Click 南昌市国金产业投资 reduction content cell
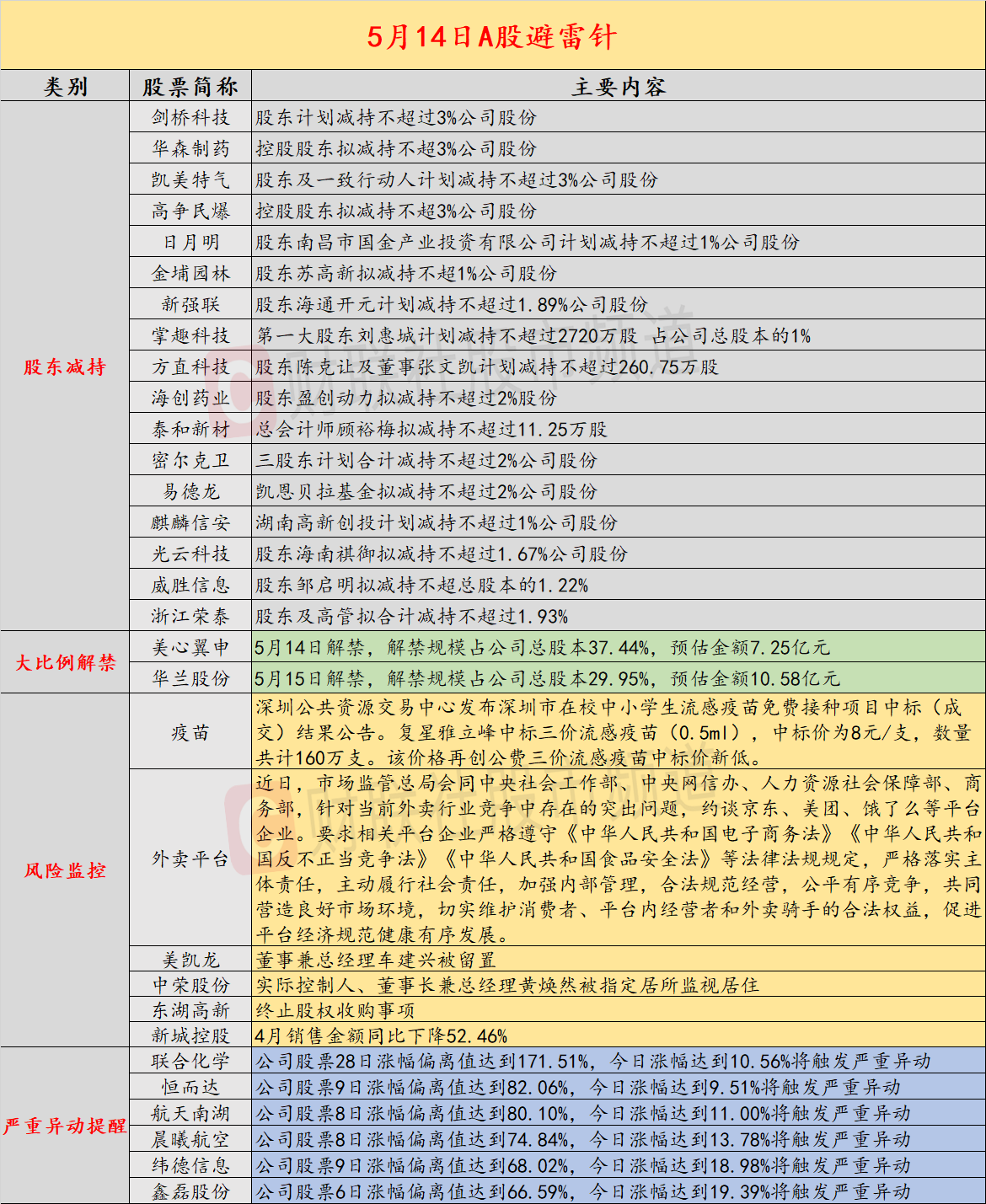 coord(619,242)
